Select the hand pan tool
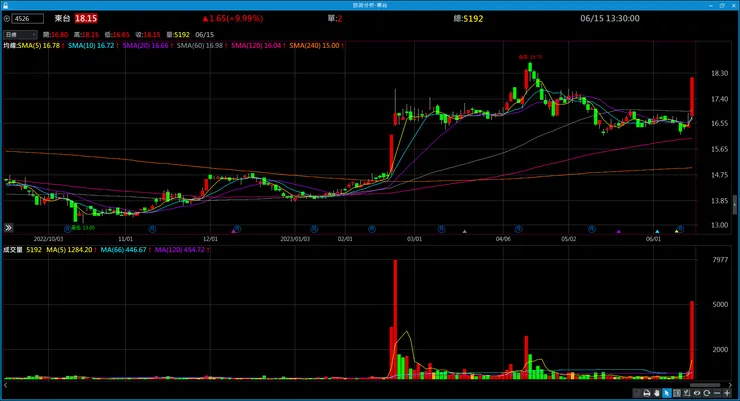This screenshot has height=401, width=740. (x=656, y=393)
